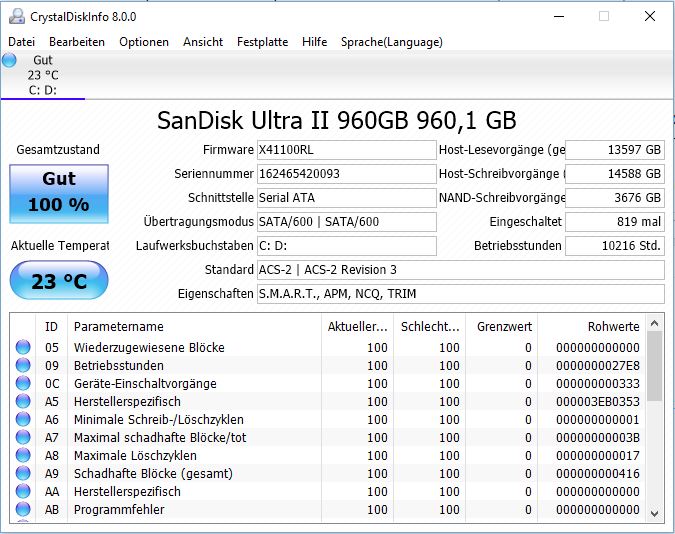Select the Schadhafte Blöcke (gesamt) row
This screenshot has height=534, width=675.
tap(328, 474)
